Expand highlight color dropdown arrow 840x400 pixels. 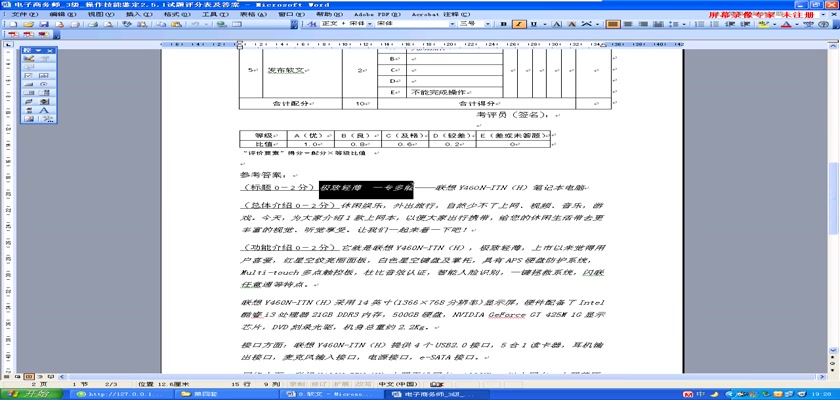click(x=775, y=25)
